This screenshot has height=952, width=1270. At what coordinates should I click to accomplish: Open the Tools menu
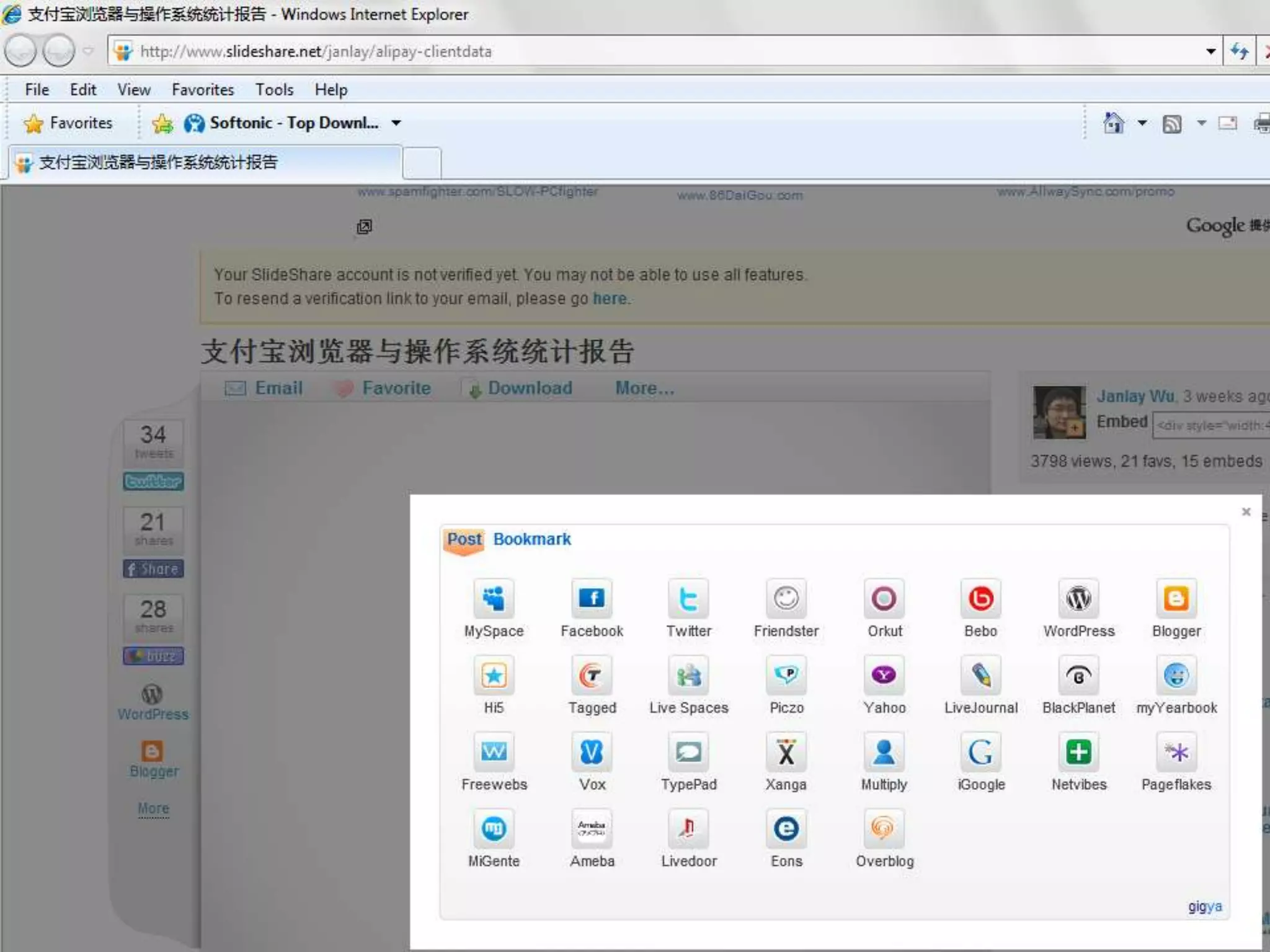tap(274, 90)
